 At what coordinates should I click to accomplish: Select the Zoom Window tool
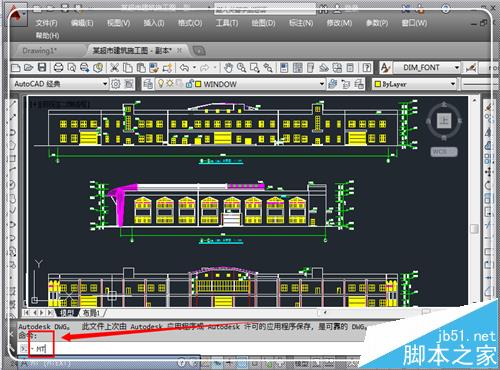pos(255,68)
